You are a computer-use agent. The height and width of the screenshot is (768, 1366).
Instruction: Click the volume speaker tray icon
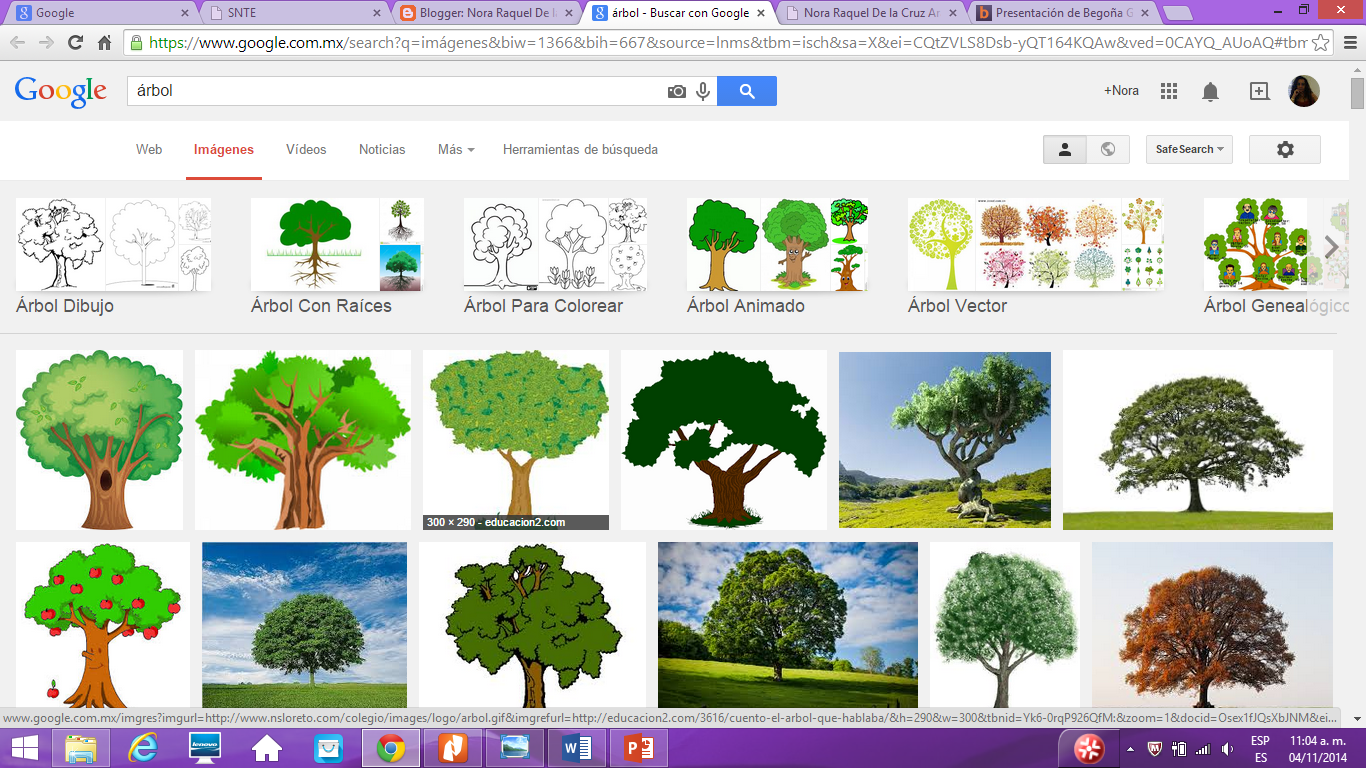pyautogui.click(x=1227, y=749)
